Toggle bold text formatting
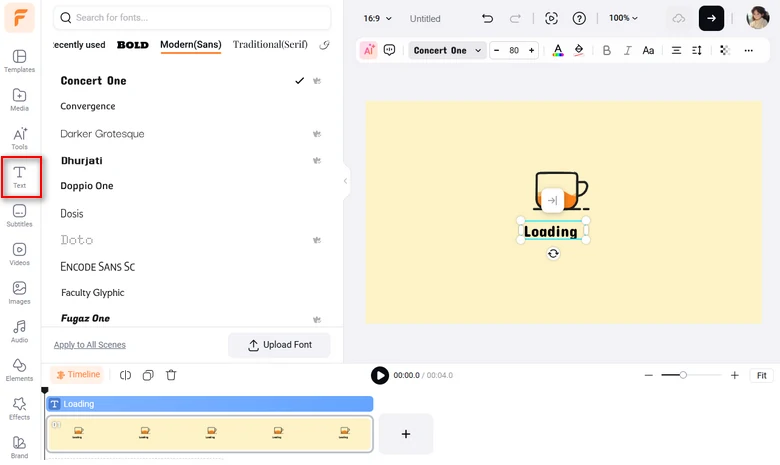This screenshot has width=780, height=465. pyautogui.click(x=606, y=50)
